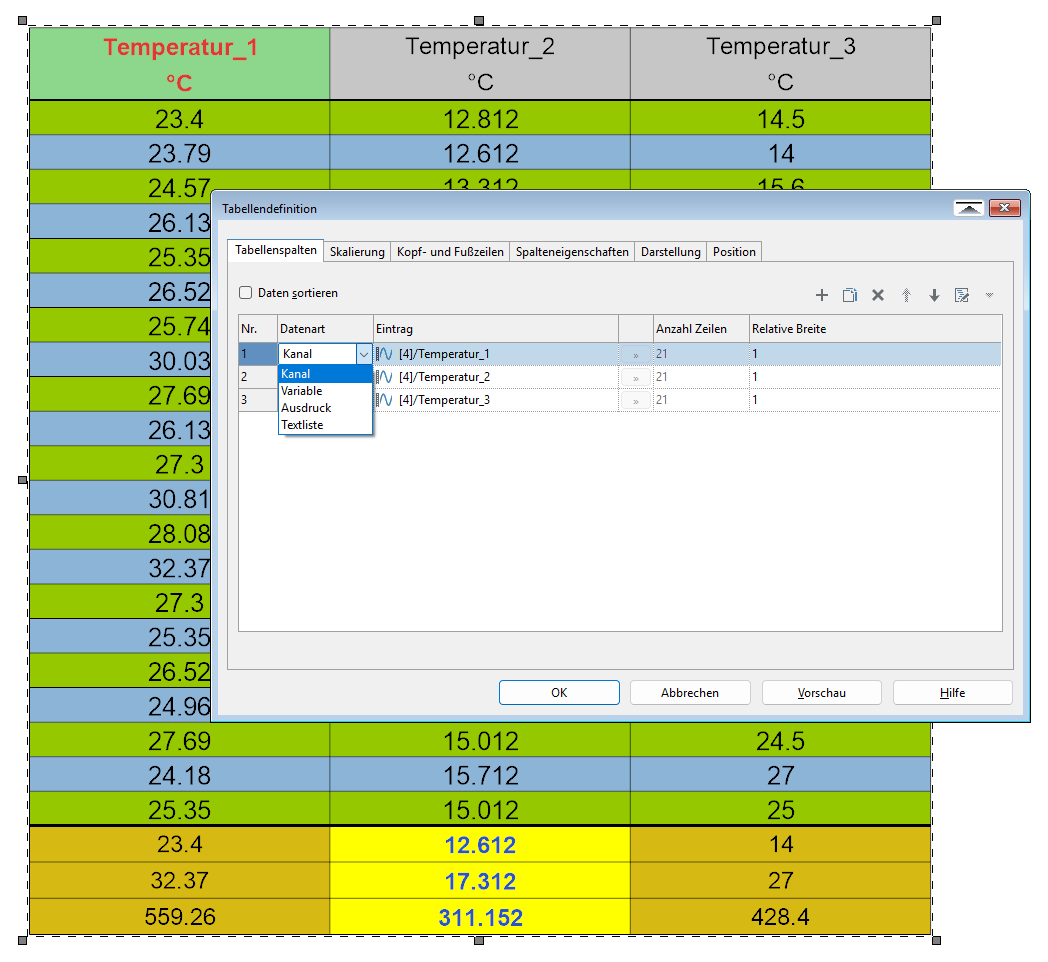Go to the Spalteneigenschaften tab
1048x962 pixels.
(572, 252)
